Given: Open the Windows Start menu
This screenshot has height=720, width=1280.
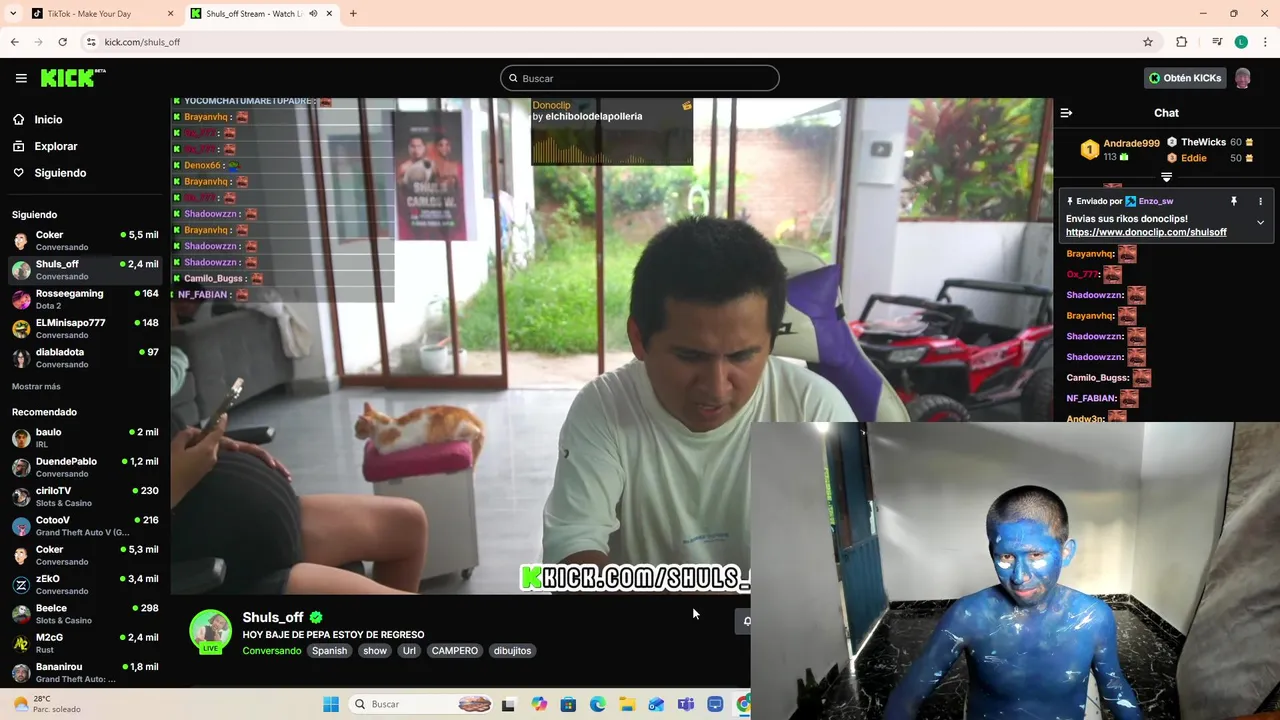Looking at the screenshot, I should (331, 704).
